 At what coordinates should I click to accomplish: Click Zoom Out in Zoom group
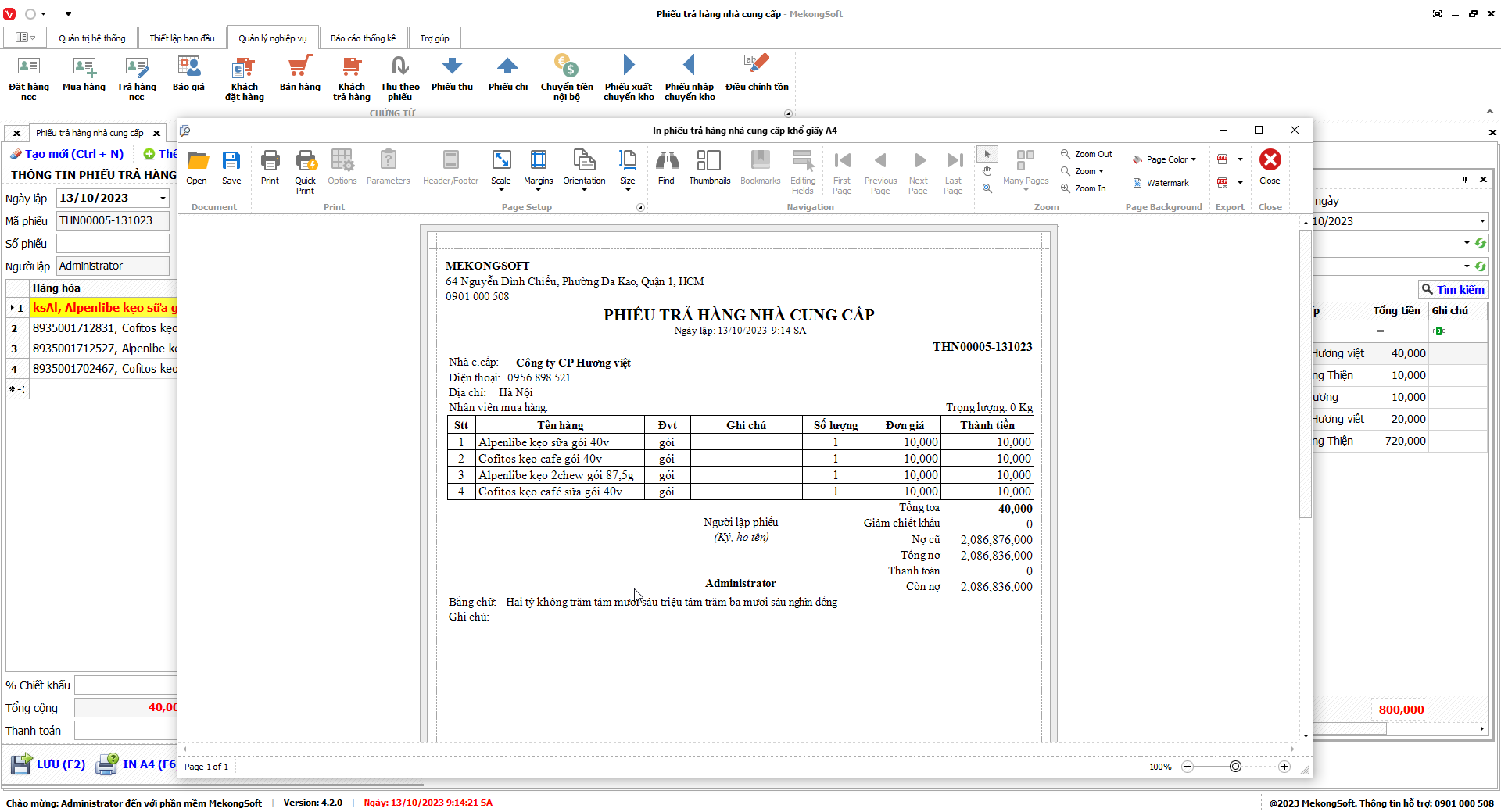(x=1087, y=154)
